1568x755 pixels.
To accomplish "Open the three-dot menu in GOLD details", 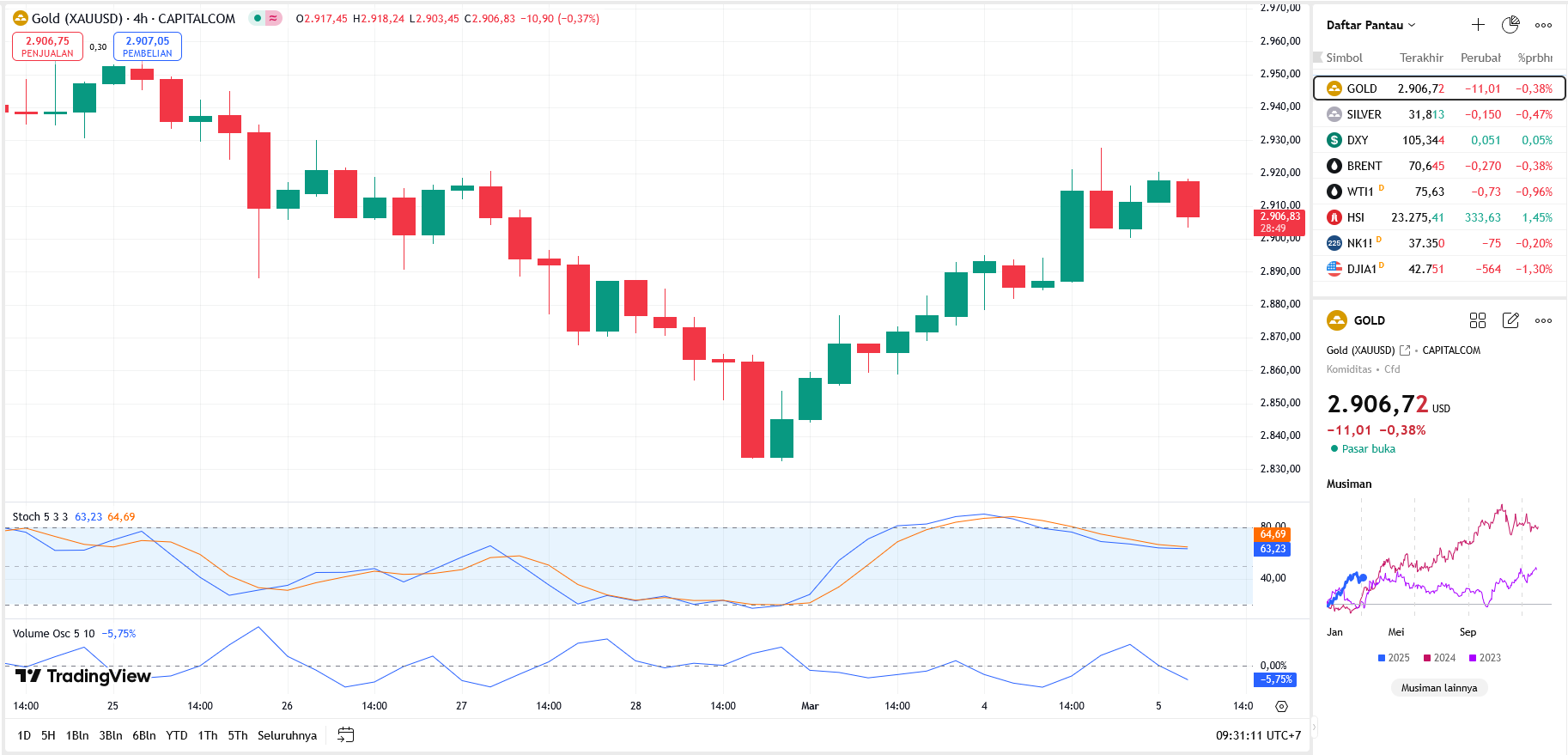I will pyautogui.click(x=1543, y=320).
